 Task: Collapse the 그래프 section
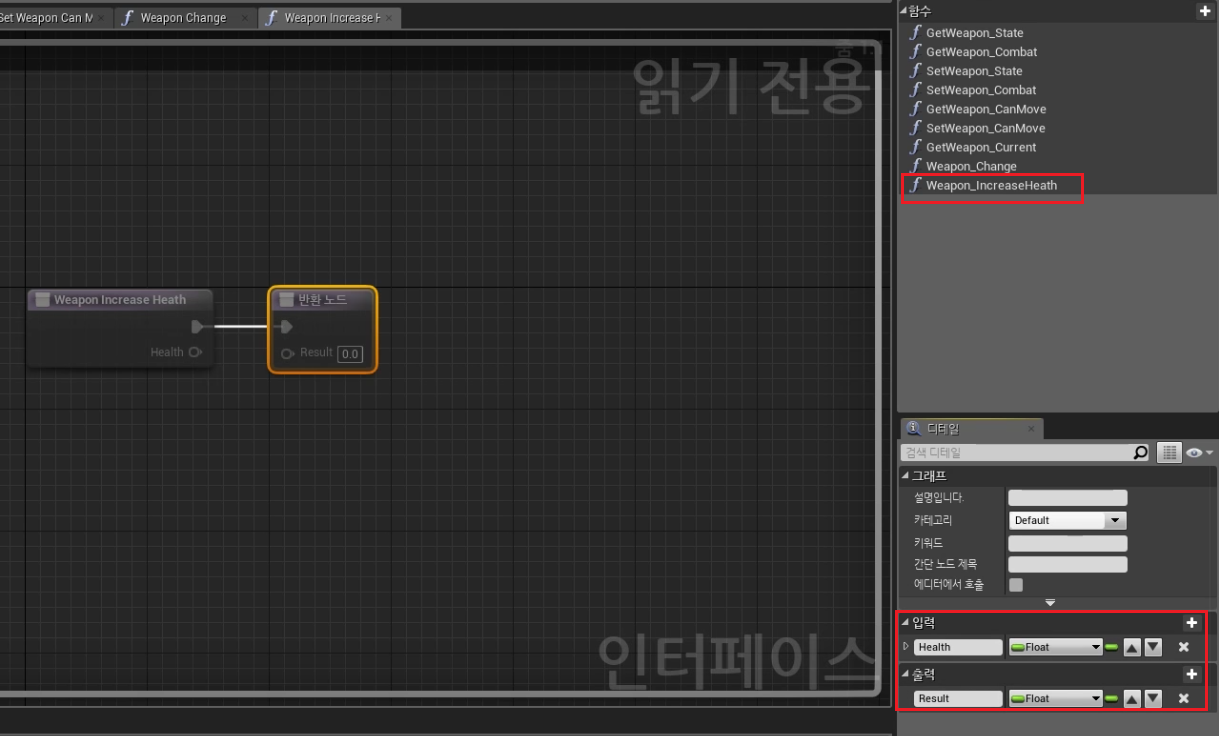tap(905, 476)
